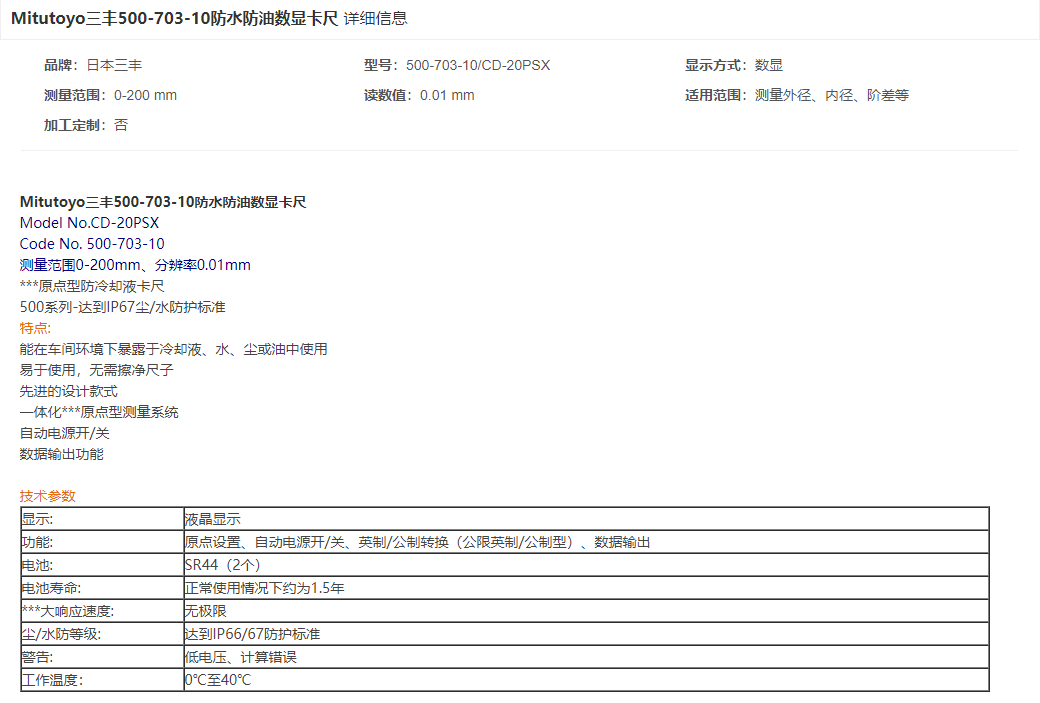Click the Model No.CD-20PSX text line
The height and width of the screenshot is (703, 1040).
click(89, 223)
